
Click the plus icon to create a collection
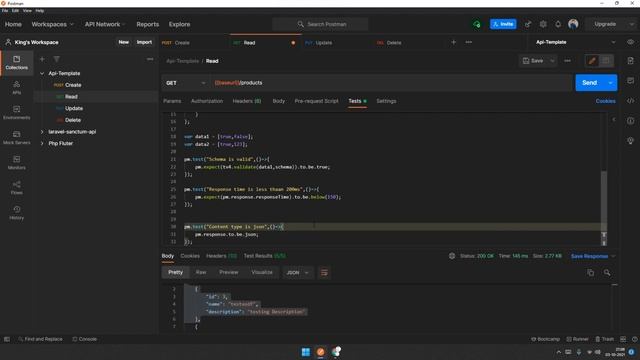click(x=42, y=59)
